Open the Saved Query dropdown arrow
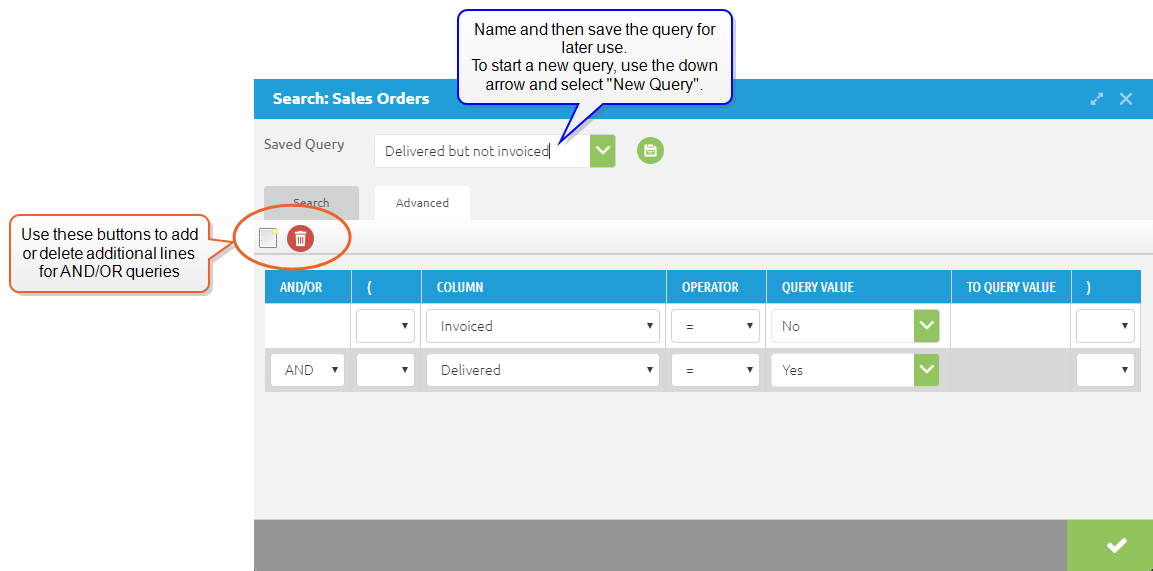The height and width of the screenshot is (571, 1153). 602,151
